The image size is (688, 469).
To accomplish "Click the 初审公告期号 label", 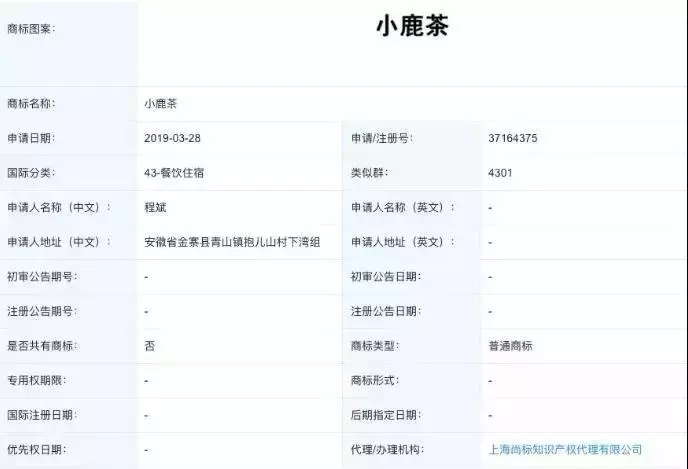I will (x=42, y=276).
